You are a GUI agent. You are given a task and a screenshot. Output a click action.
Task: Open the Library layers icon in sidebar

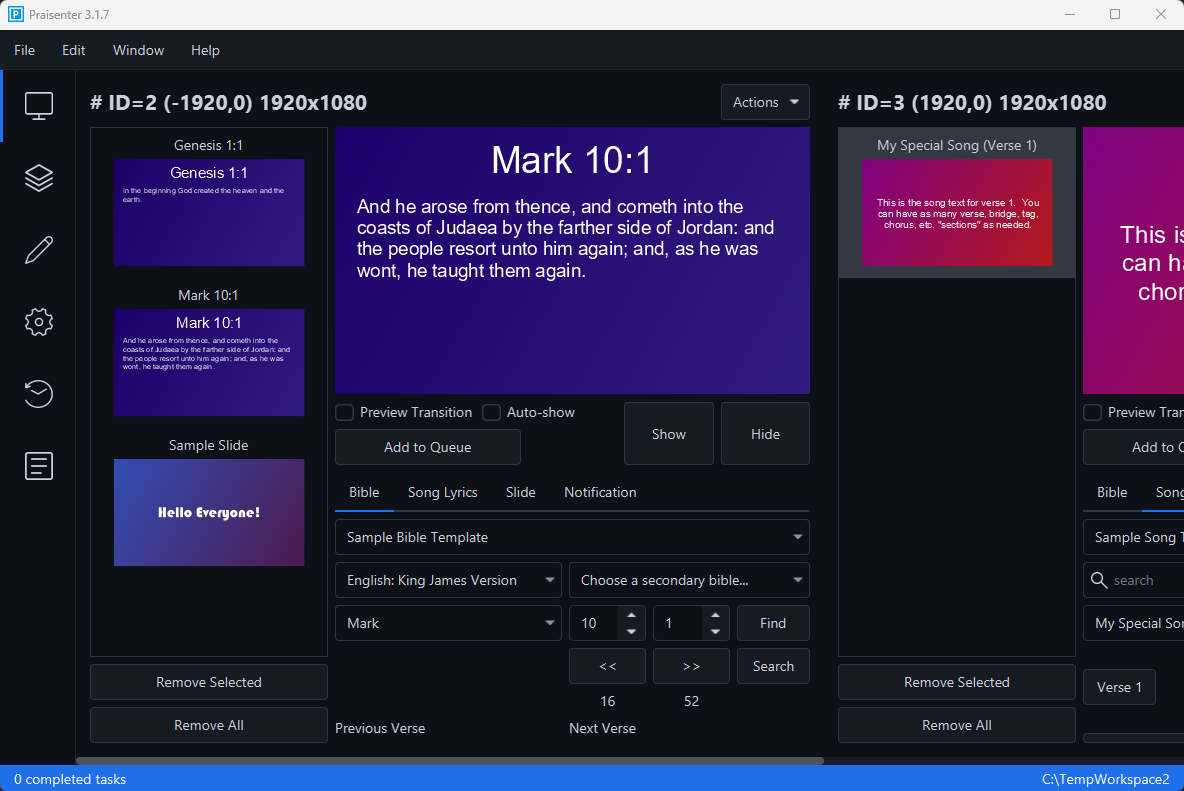click(x=39, y=178)
